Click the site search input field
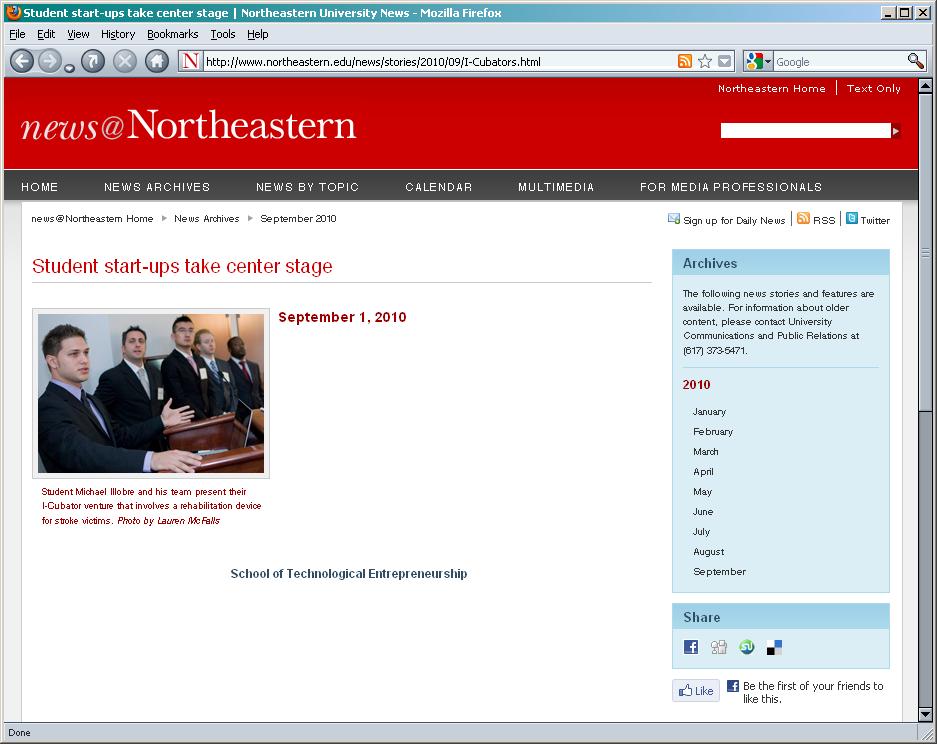Viewport: 937px width, 744px height. (805, 131)
